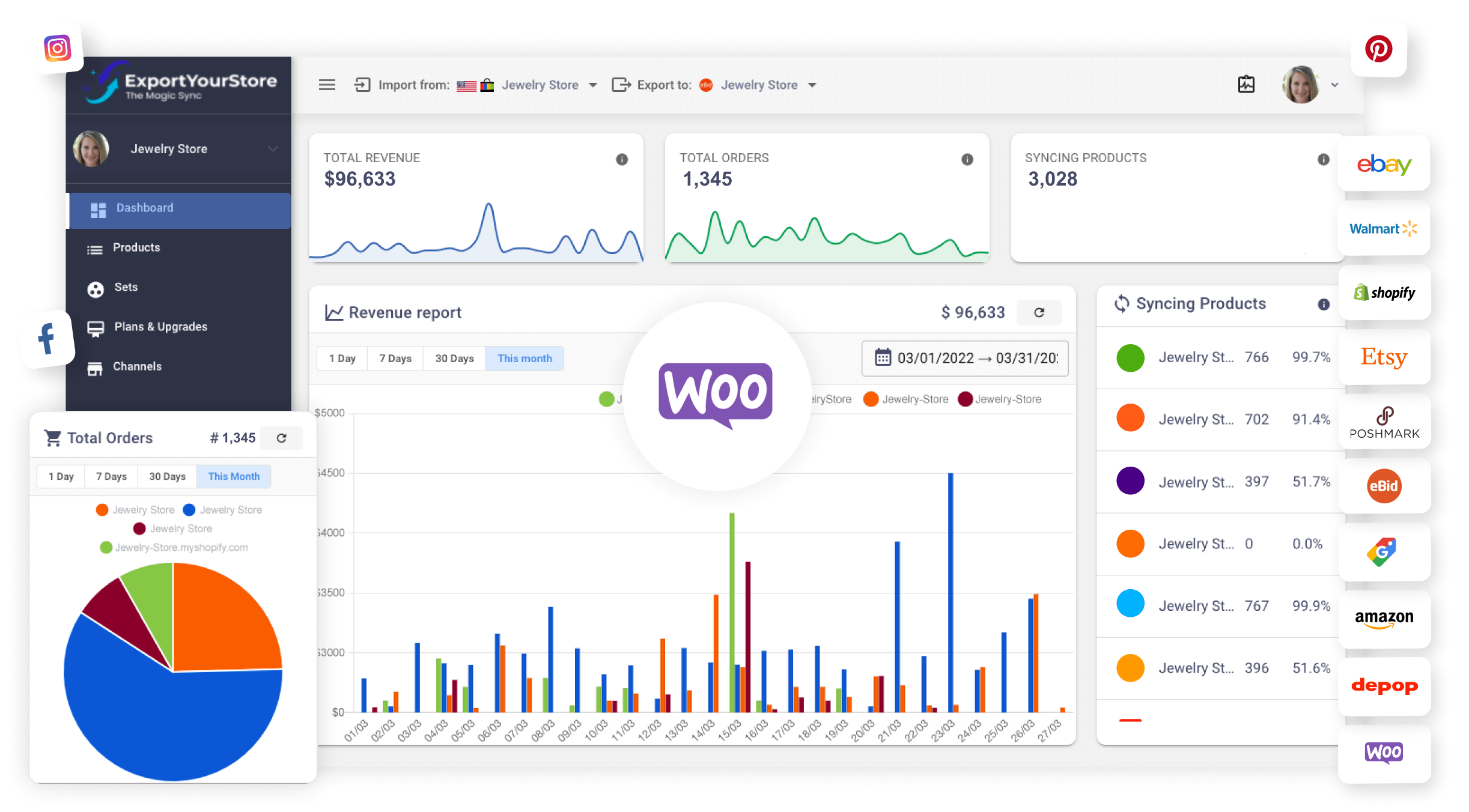Image resolution: width=1469 pixels, height=812 pixels.
Task: Expand sidebar Jewelry Store account chevron
Action: (x=273, y=149)
